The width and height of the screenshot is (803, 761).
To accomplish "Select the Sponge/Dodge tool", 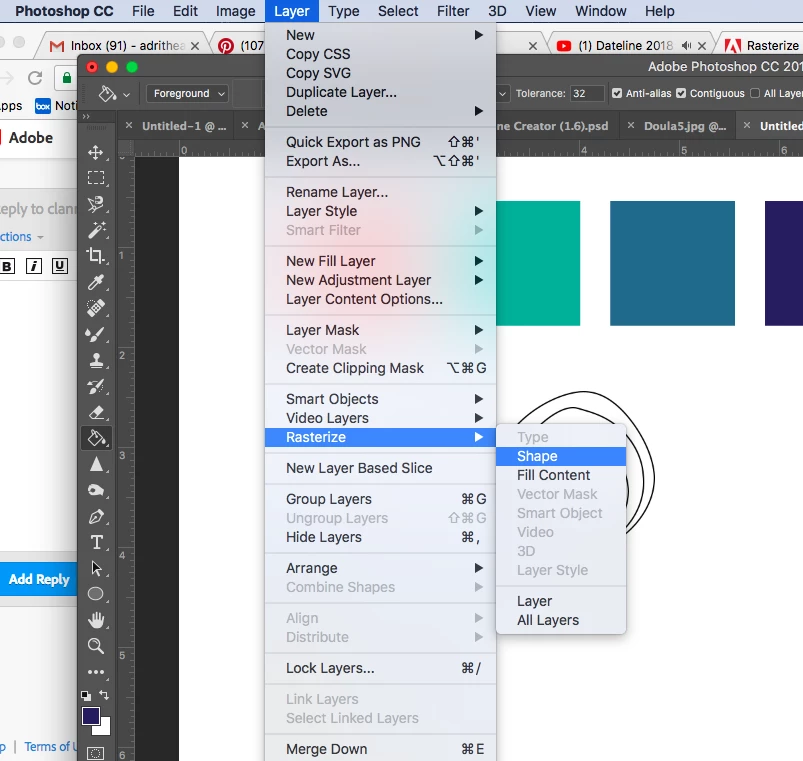I will [96, 491].
